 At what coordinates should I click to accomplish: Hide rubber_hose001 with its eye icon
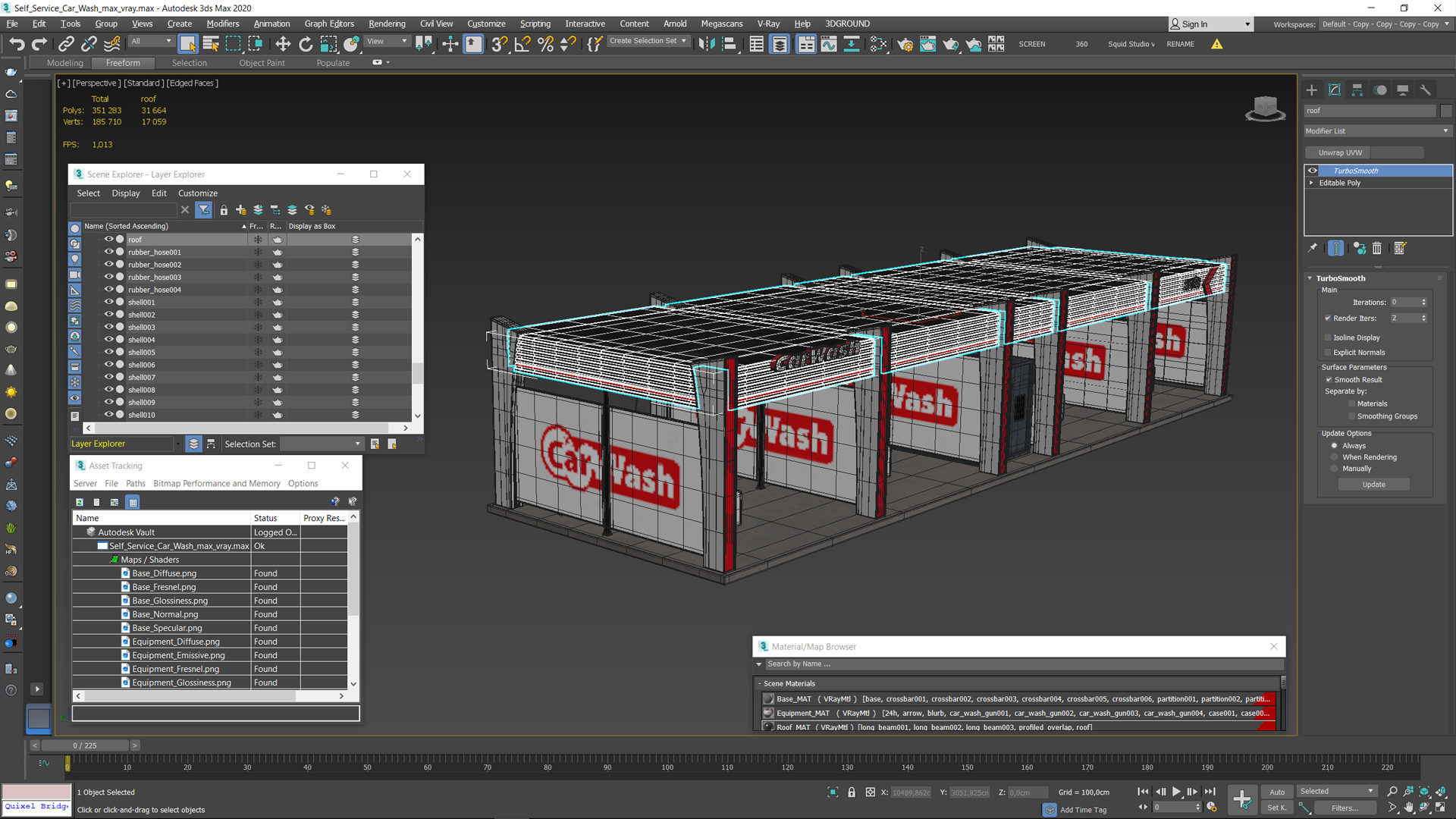tap(108, 252)
